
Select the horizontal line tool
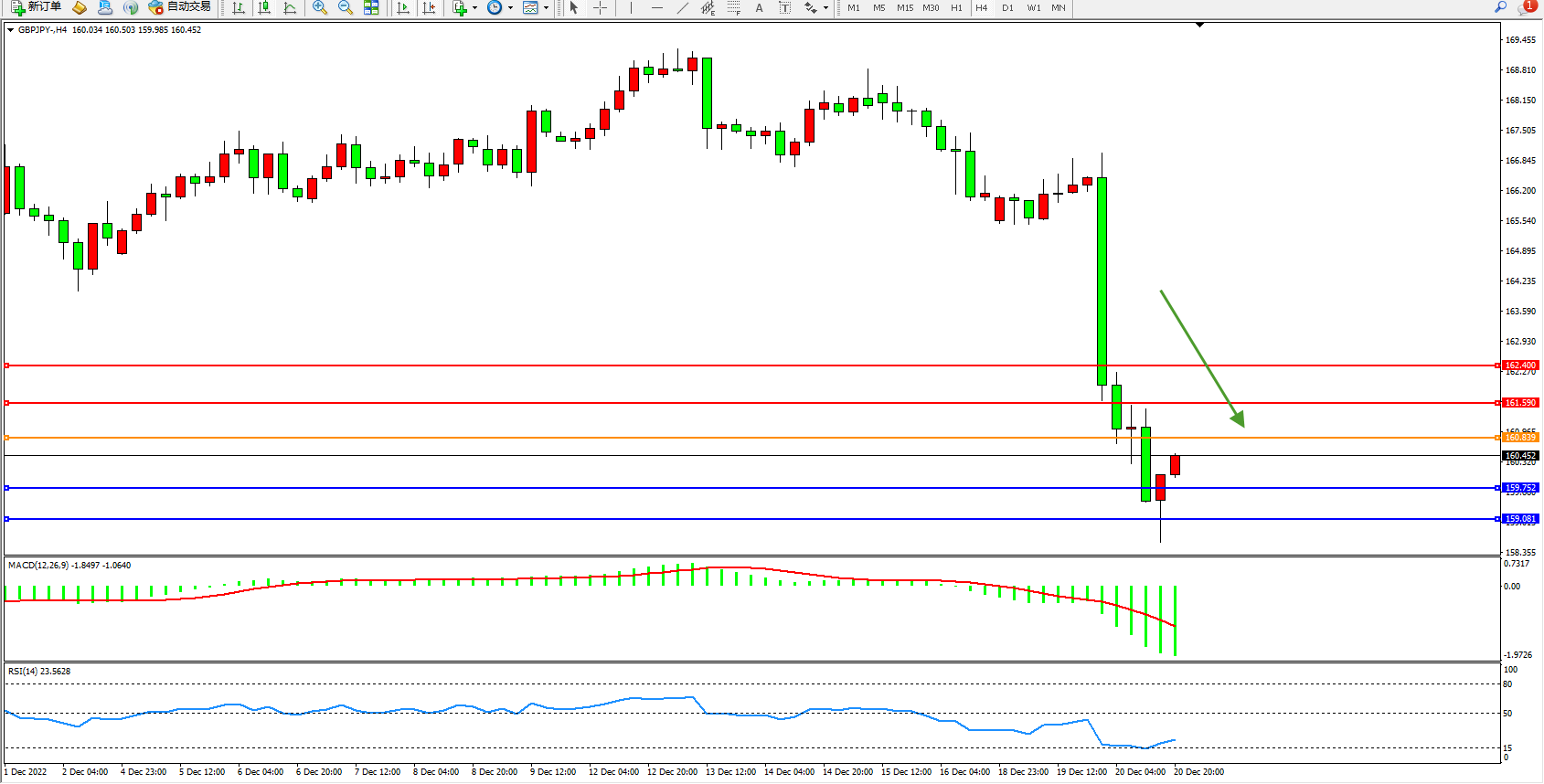click(656, 7)
